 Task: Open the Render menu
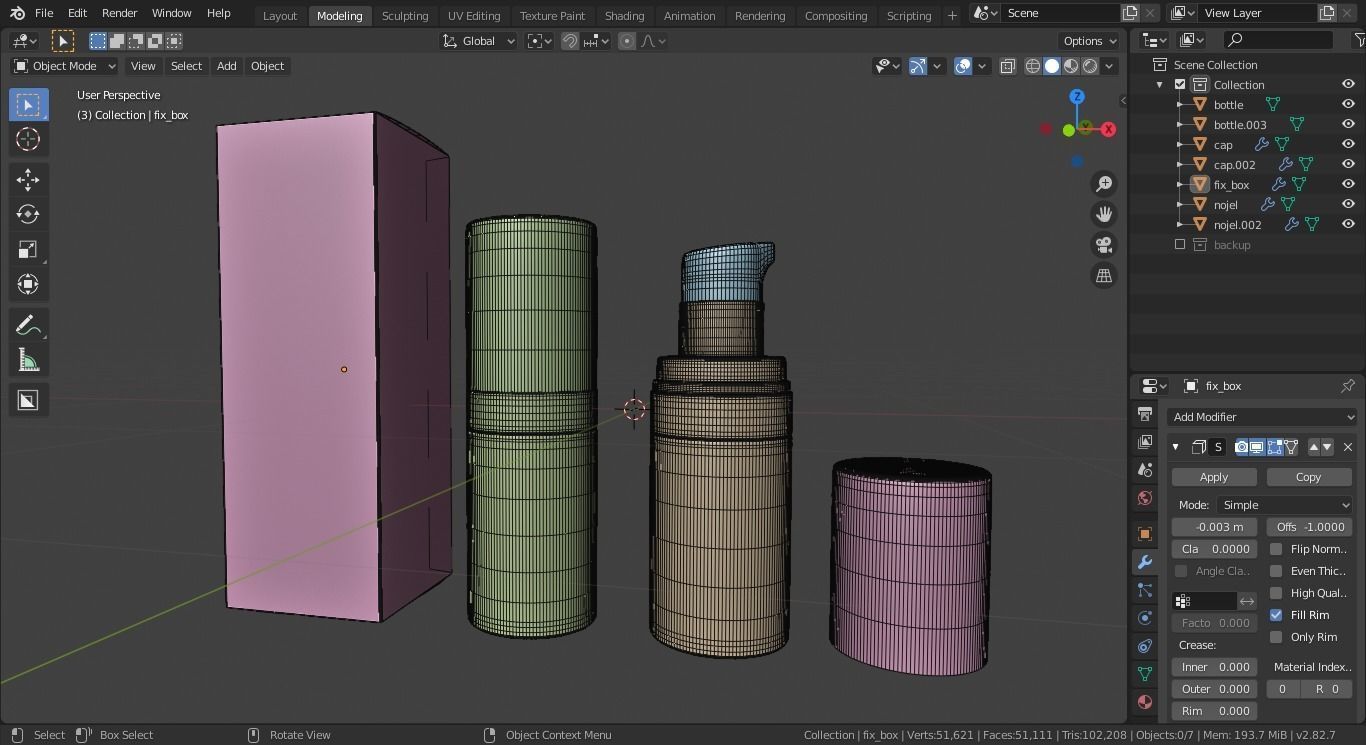[x=119, y=13]
